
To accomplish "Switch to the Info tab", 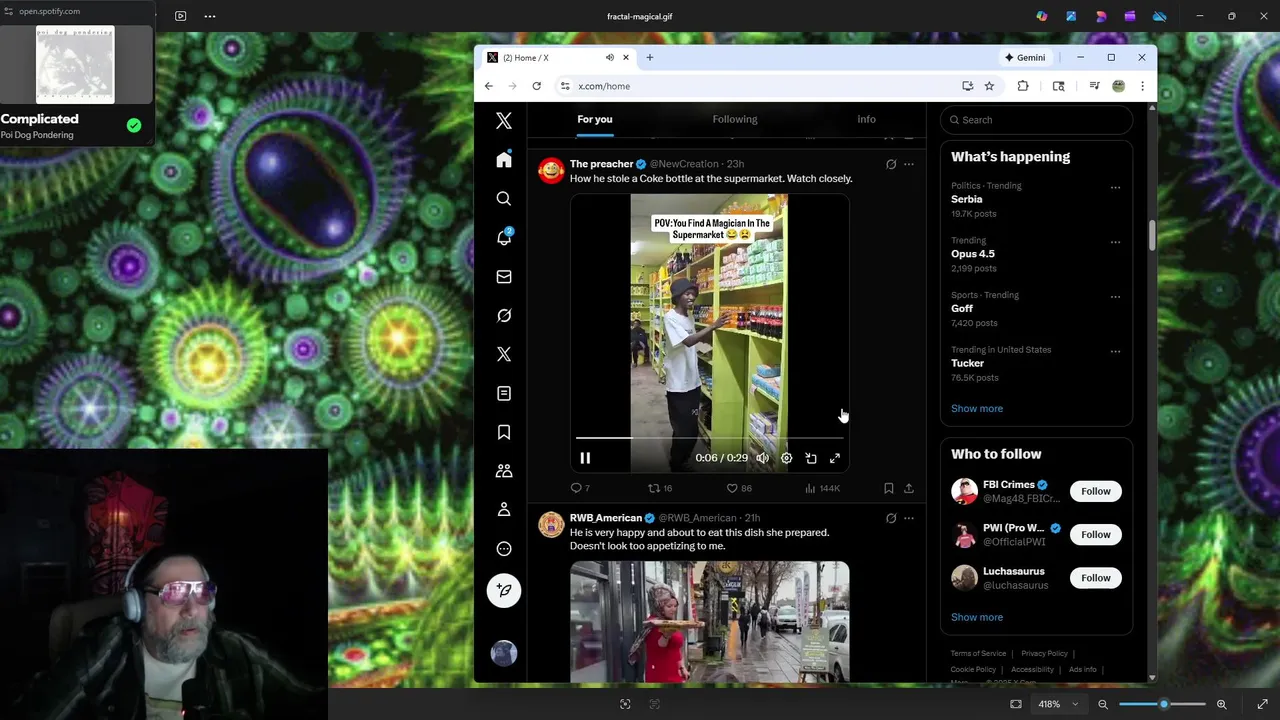I will click(866, 119).
